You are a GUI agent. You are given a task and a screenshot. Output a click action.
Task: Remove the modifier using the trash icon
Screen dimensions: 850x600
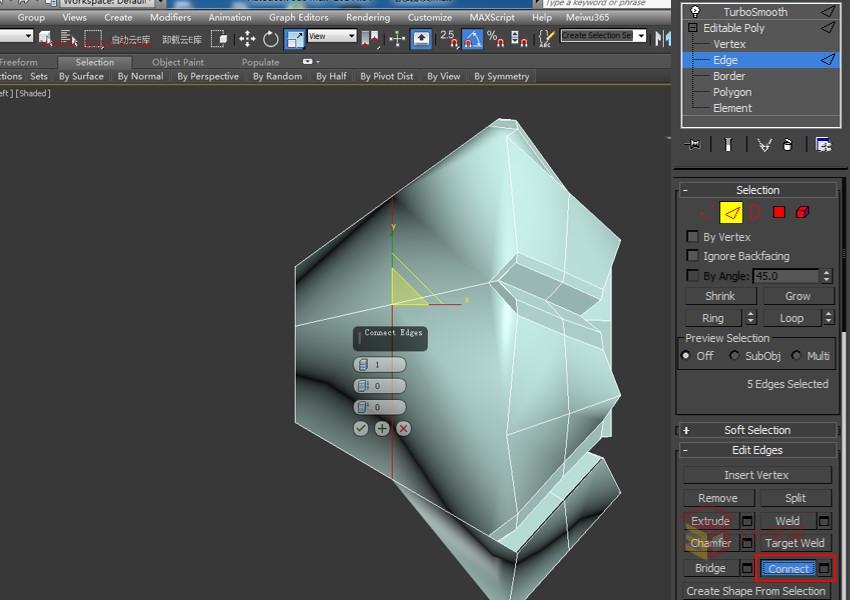[786, 145]
